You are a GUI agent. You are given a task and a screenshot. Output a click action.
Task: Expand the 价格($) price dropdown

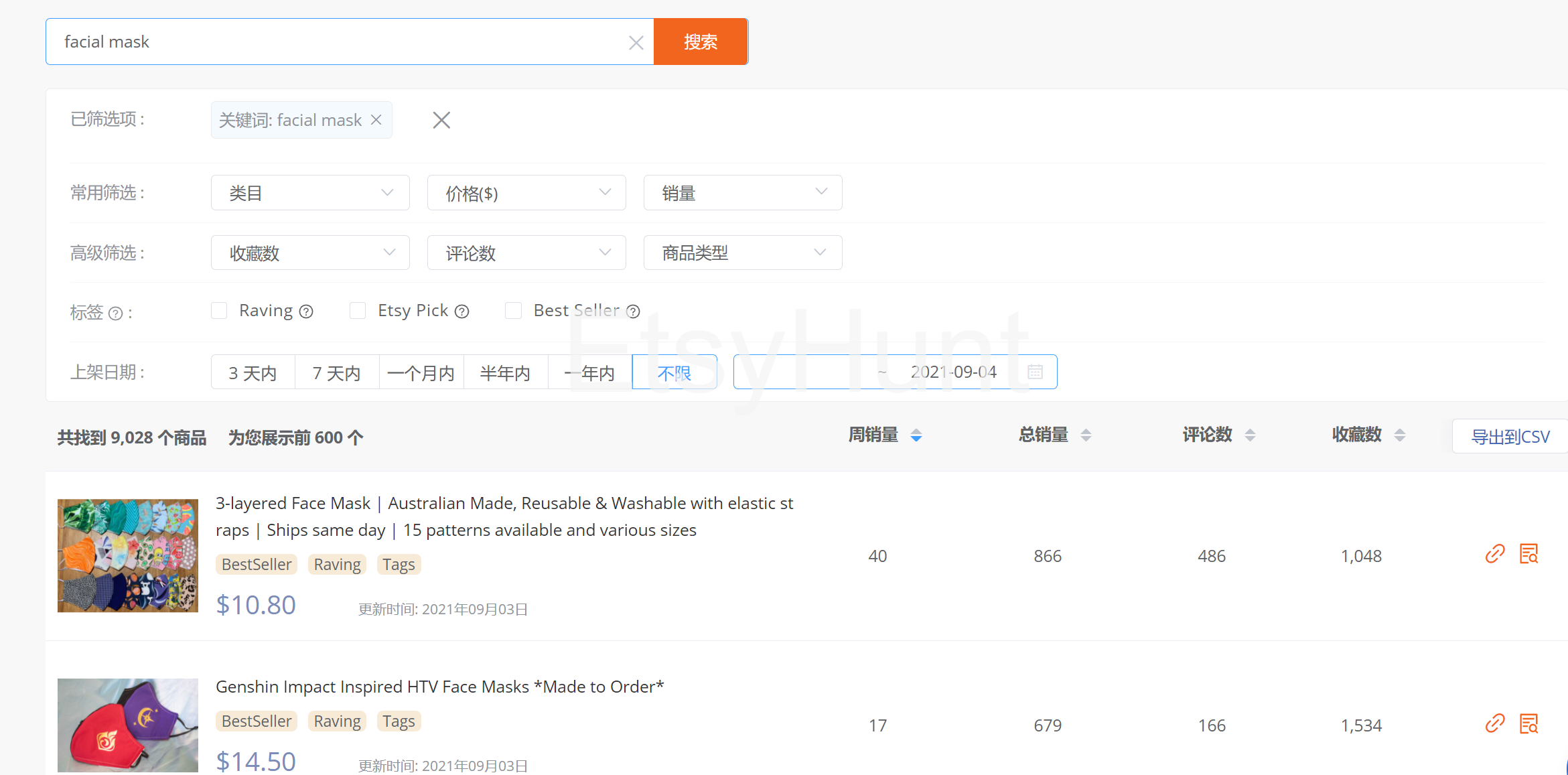(x=526, y=193)
